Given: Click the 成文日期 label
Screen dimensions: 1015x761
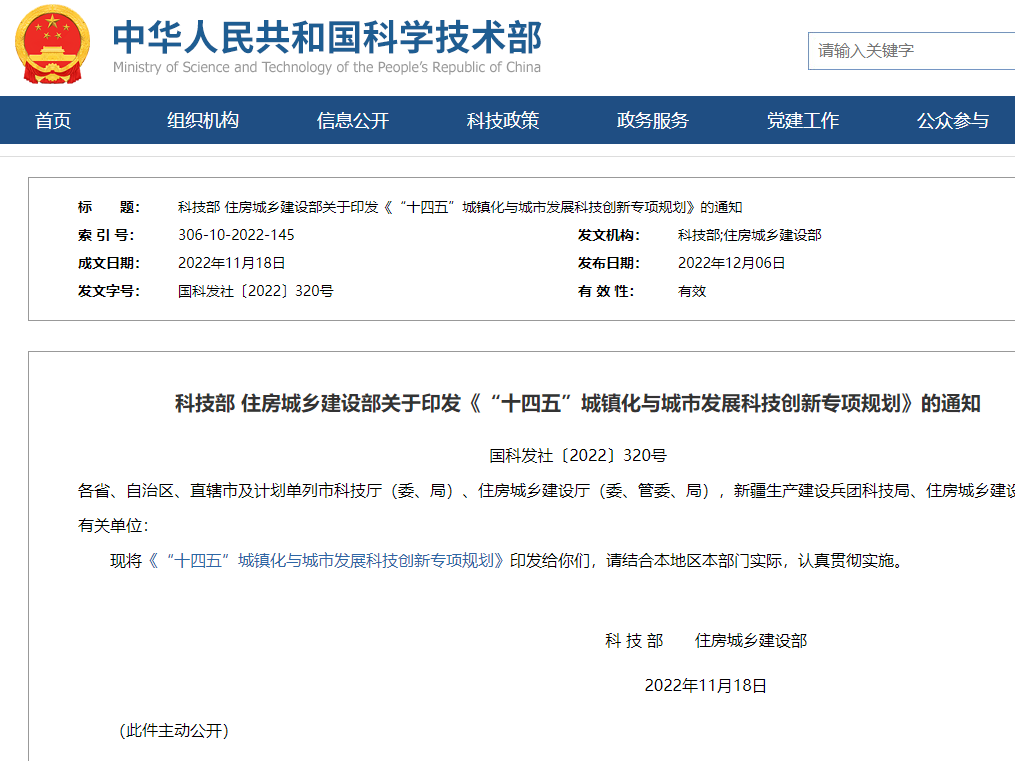Looking at the screenshot, I should coord(109,263).
